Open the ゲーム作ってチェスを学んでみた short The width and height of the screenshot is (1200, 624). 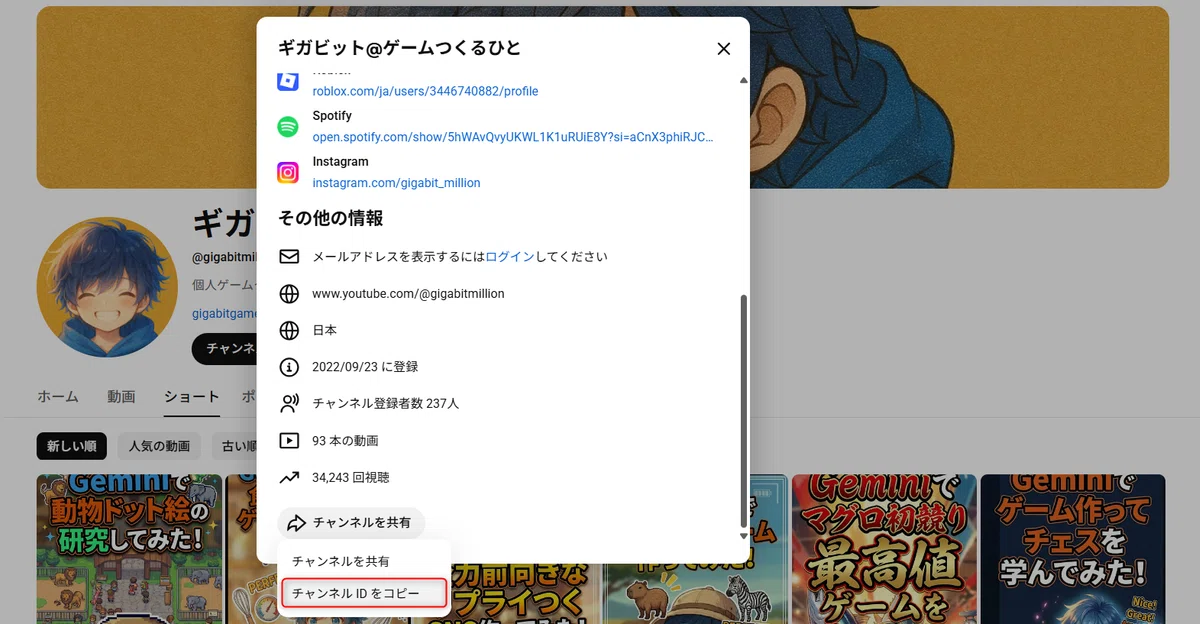1073,549
